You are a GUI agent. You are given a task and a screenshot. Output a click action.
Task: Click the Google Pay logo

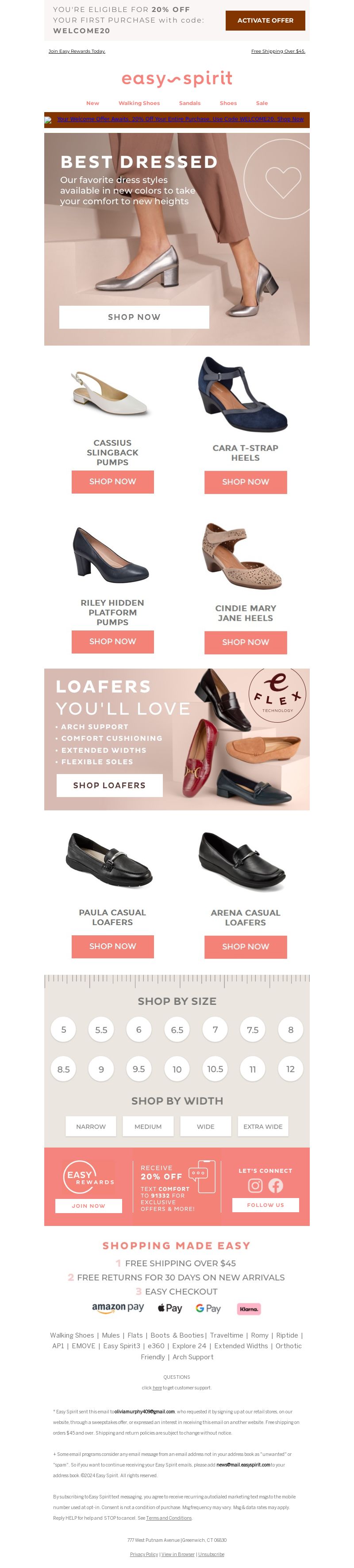[208, 1307]
